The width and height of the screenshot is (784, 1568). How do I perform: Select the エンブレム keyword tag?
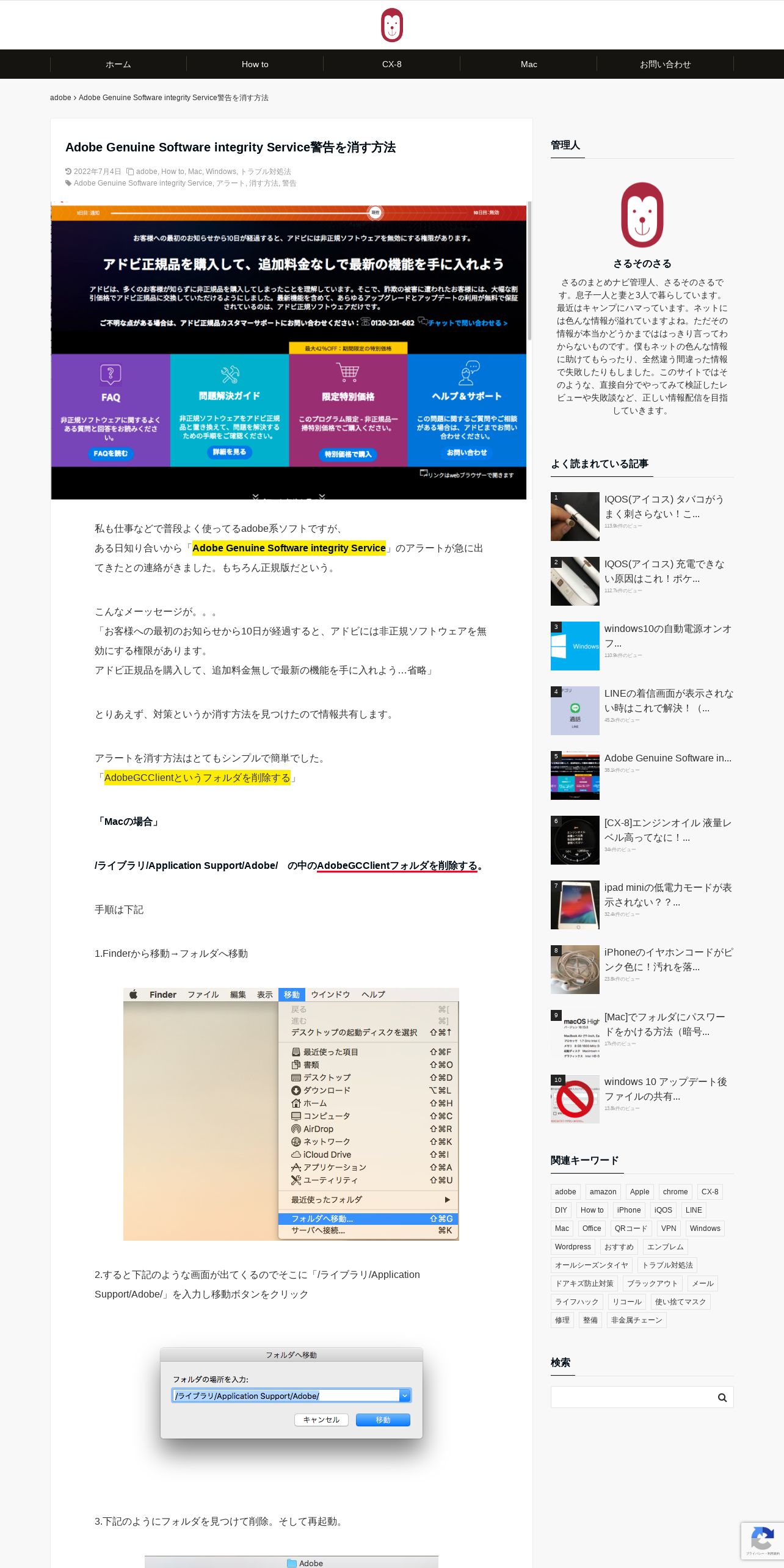tap(666, 1247)
